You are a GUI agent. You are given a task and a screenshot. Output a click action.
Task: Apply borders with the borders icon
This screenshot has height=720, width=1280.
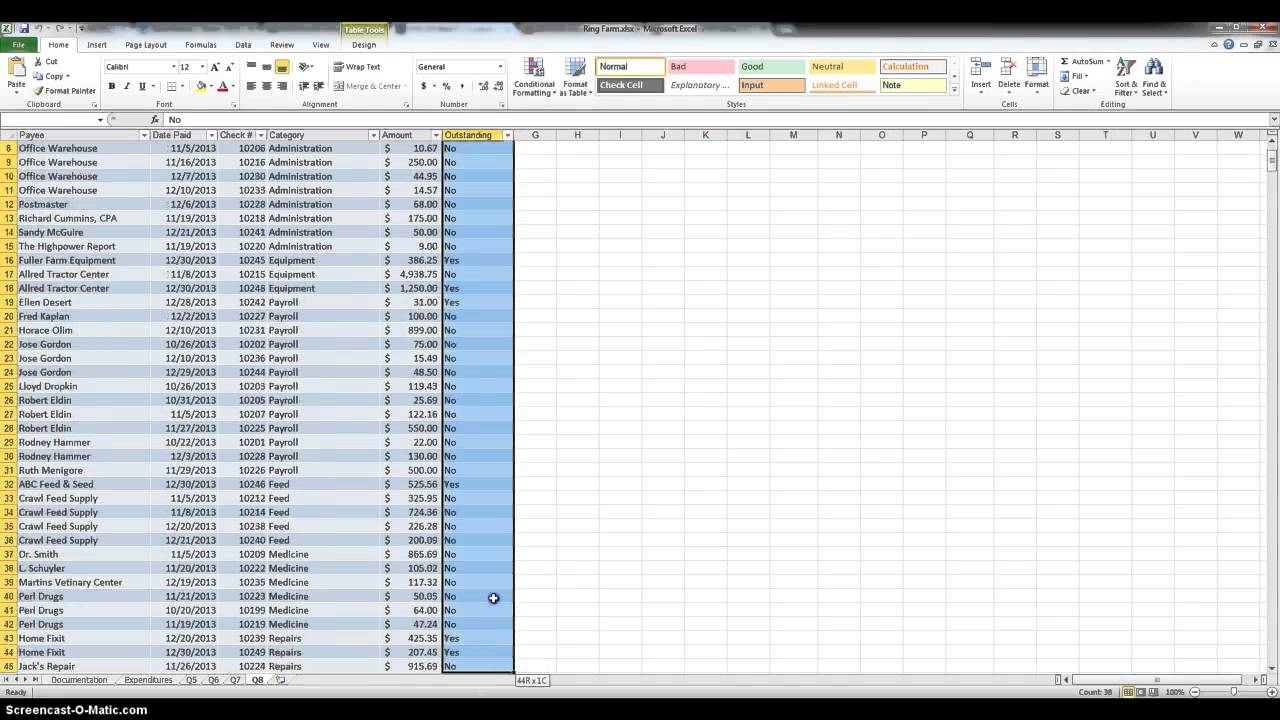coord(171,86)
